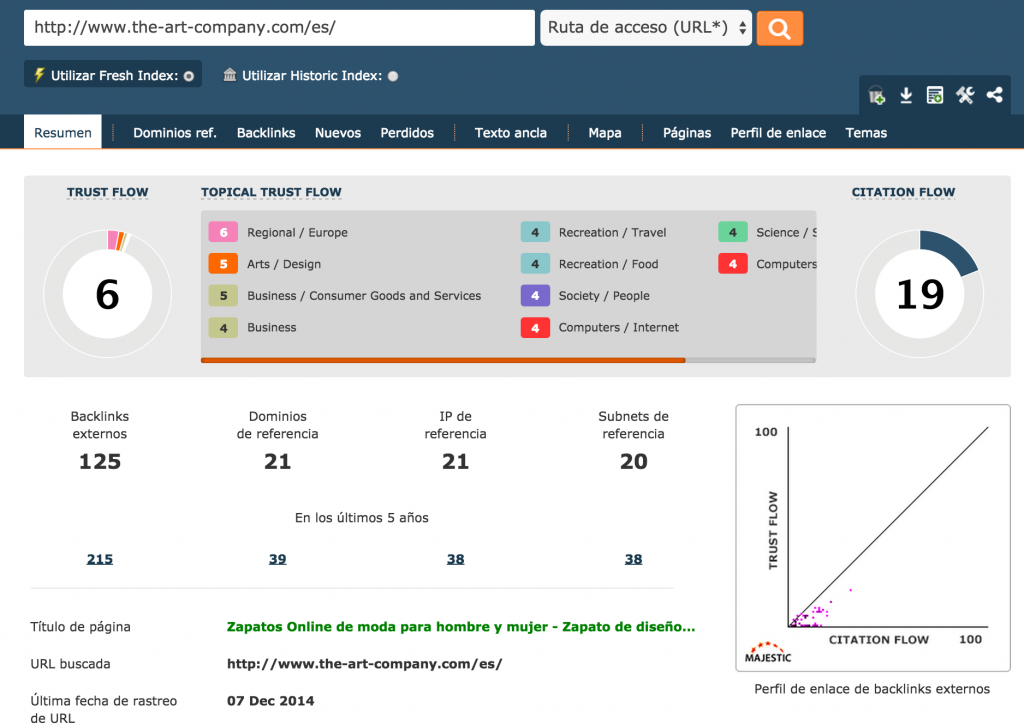Click the 39 referring domains link
Screen dimensions: 1024x724
[278, 559]
